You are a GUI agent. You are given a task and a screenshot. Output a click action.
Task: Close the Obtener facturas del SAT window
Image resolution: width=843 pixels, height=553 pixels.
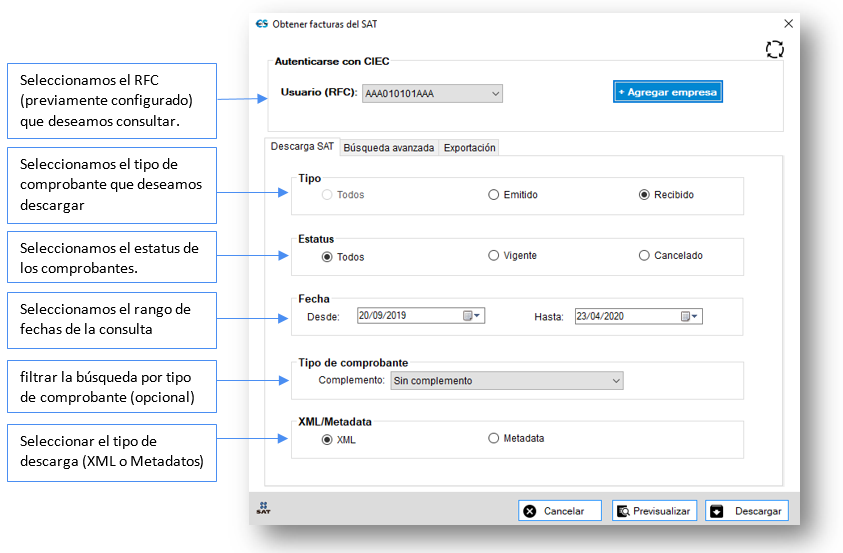(788, 24)
